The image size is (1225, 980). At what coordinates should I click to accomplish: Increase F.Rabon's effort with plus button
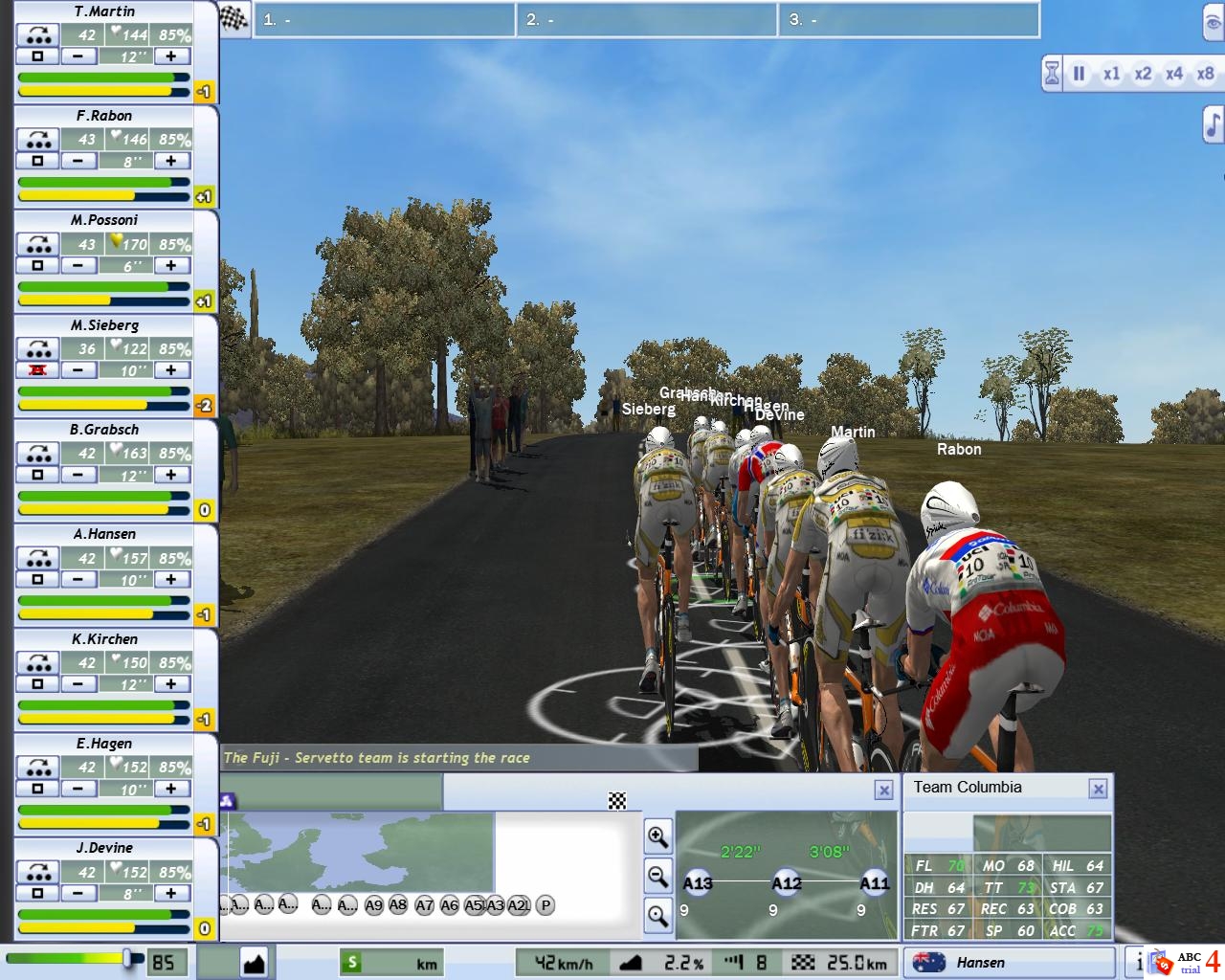coord(171,161)
